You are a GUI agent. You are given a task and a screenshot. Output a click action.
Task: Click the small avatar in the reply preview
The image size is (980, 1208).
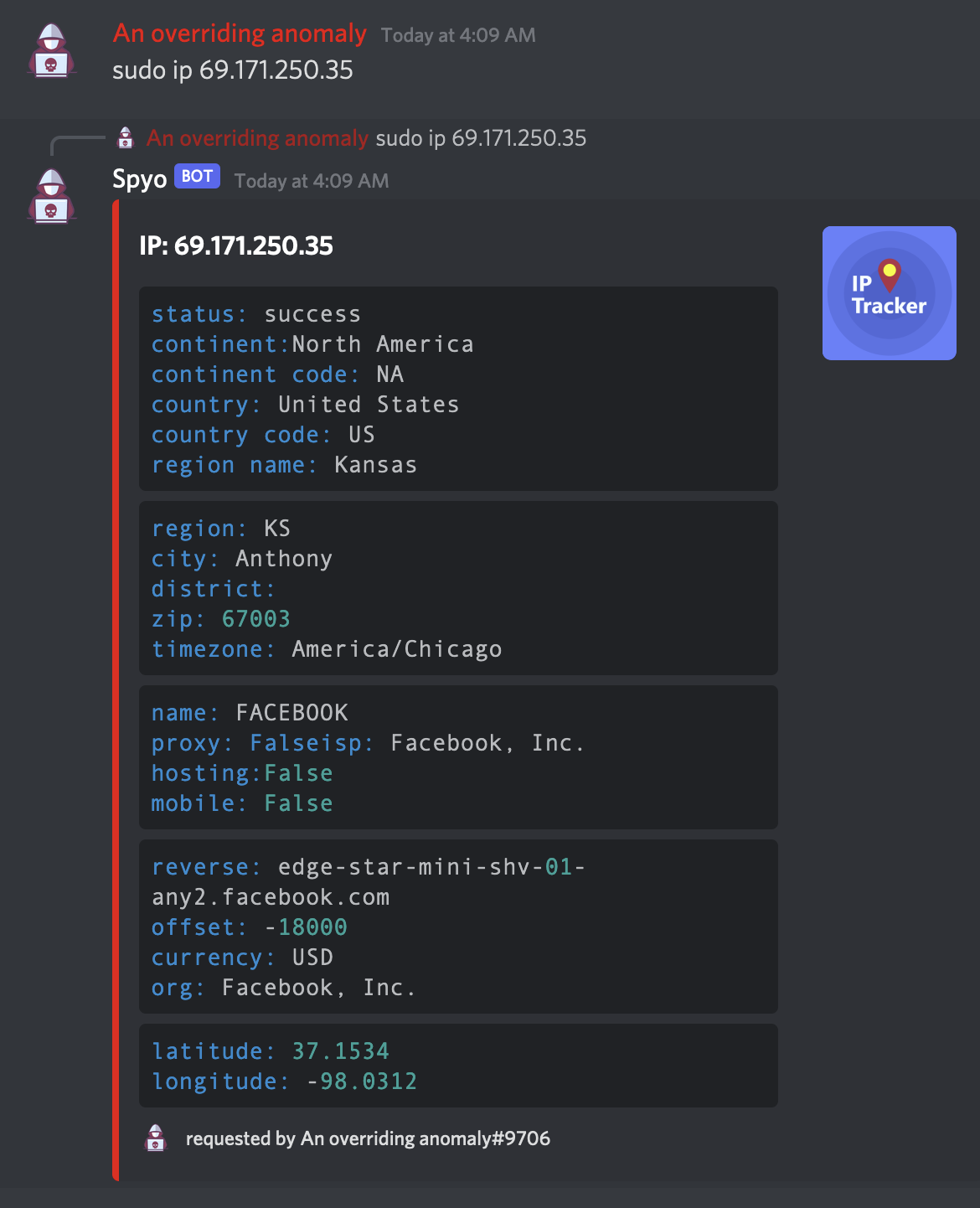click(126, 137)
